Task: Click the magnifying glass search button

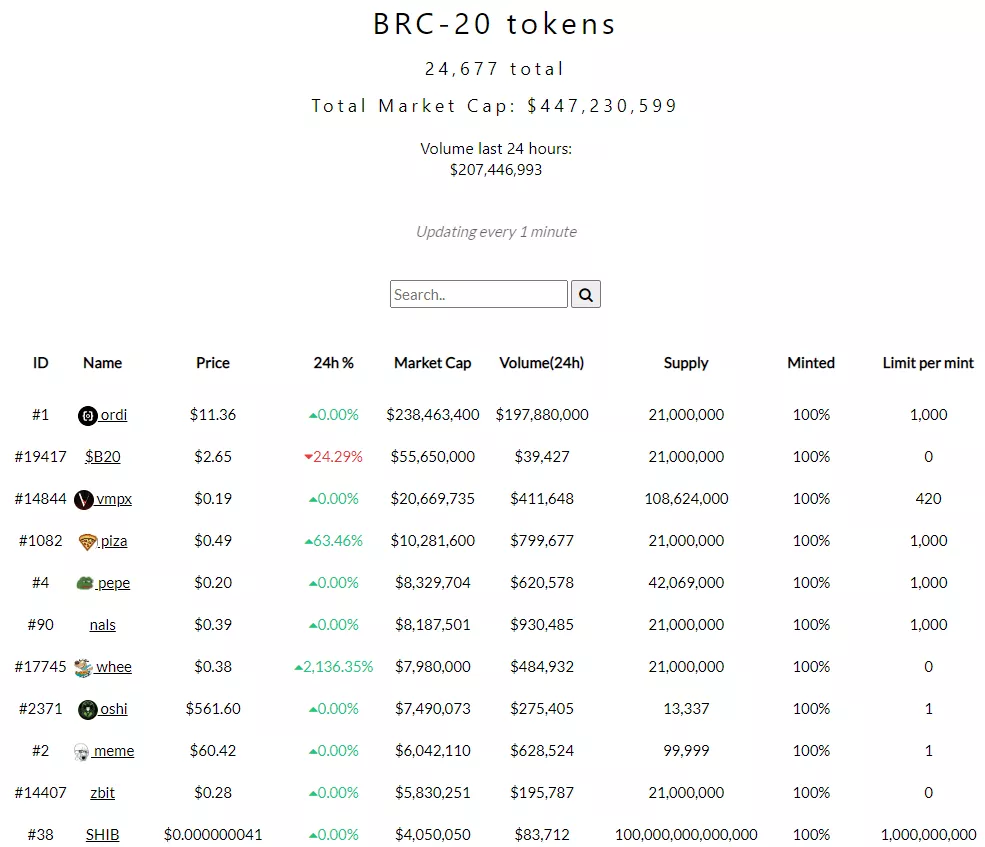Action: click(585, 295)
